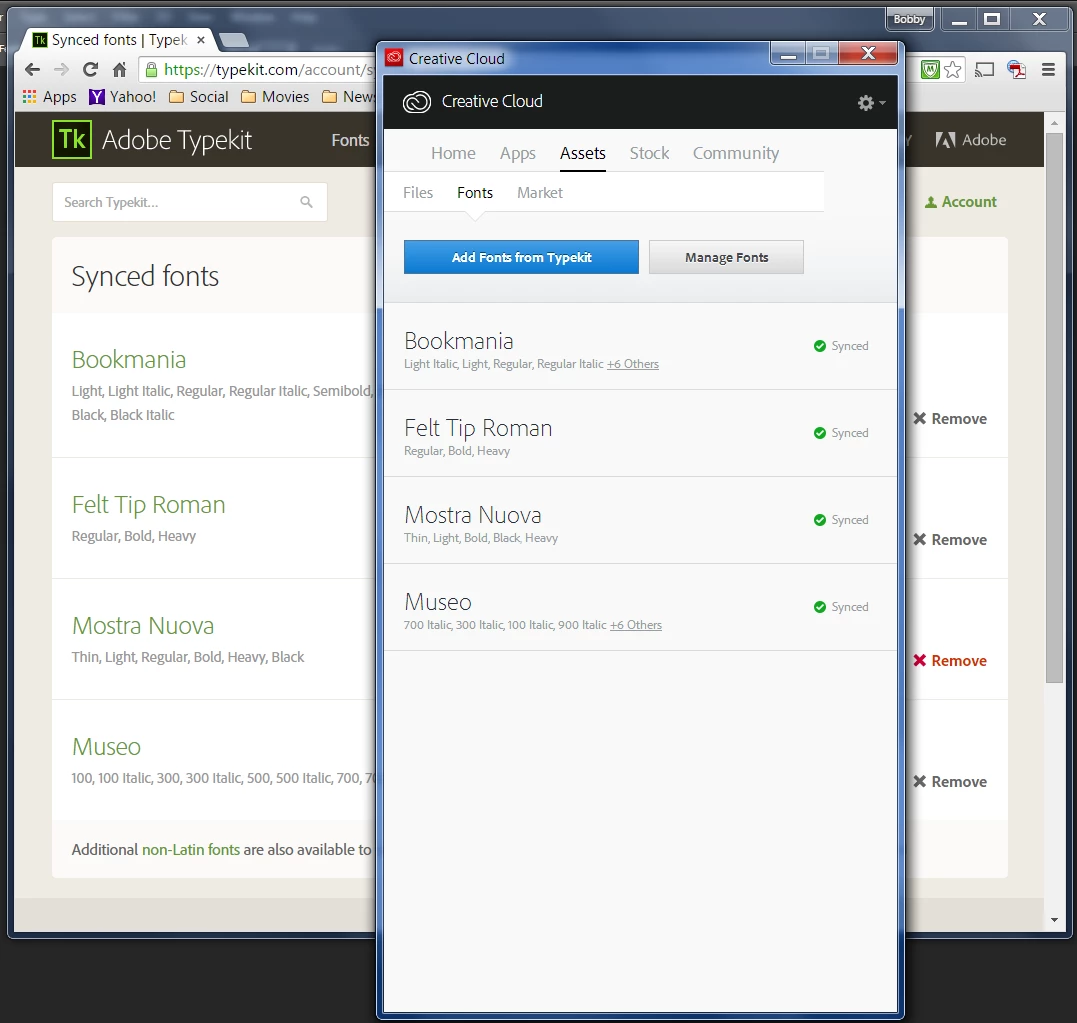Open Felt Tip Roman link on Typekit page
The image size is (1077, 1023).
(x=148, y=505)
